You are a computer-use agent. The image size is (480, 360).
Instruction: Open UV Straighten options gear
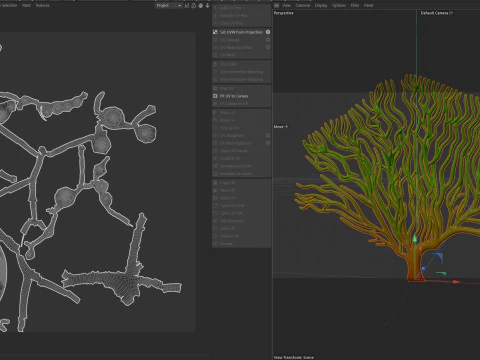[268, 135]
